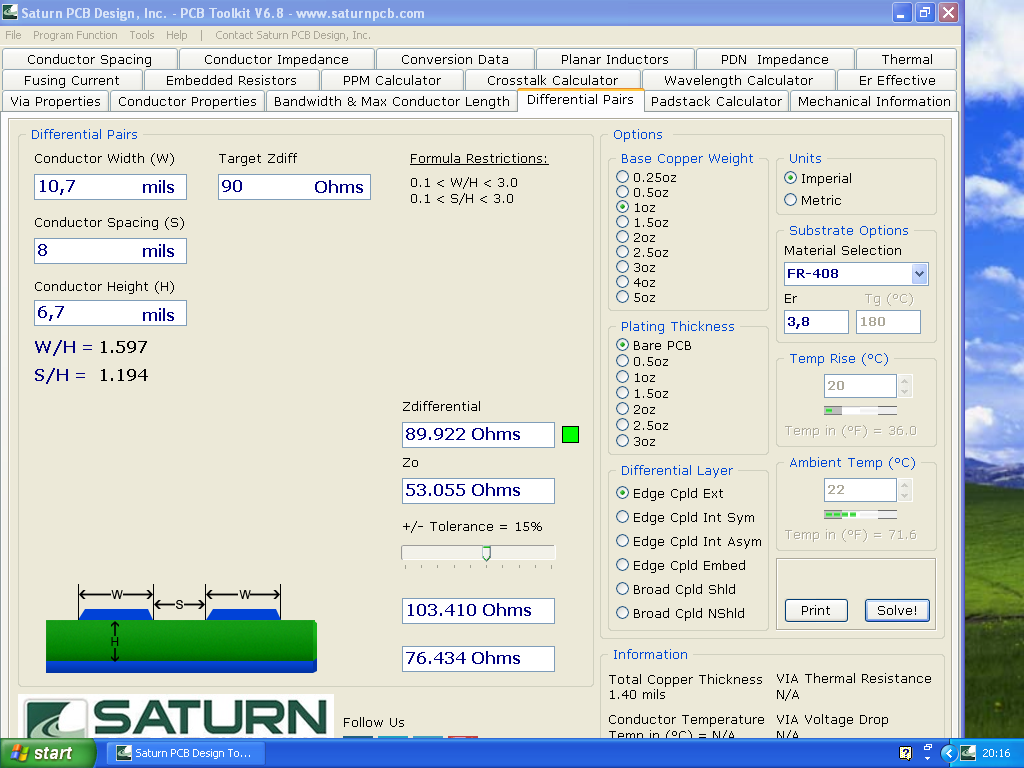The height and width of the screenshot is (768, 1024).
Task: Adjust the Tolerance slider thumb
Action: tap(487, 554)
